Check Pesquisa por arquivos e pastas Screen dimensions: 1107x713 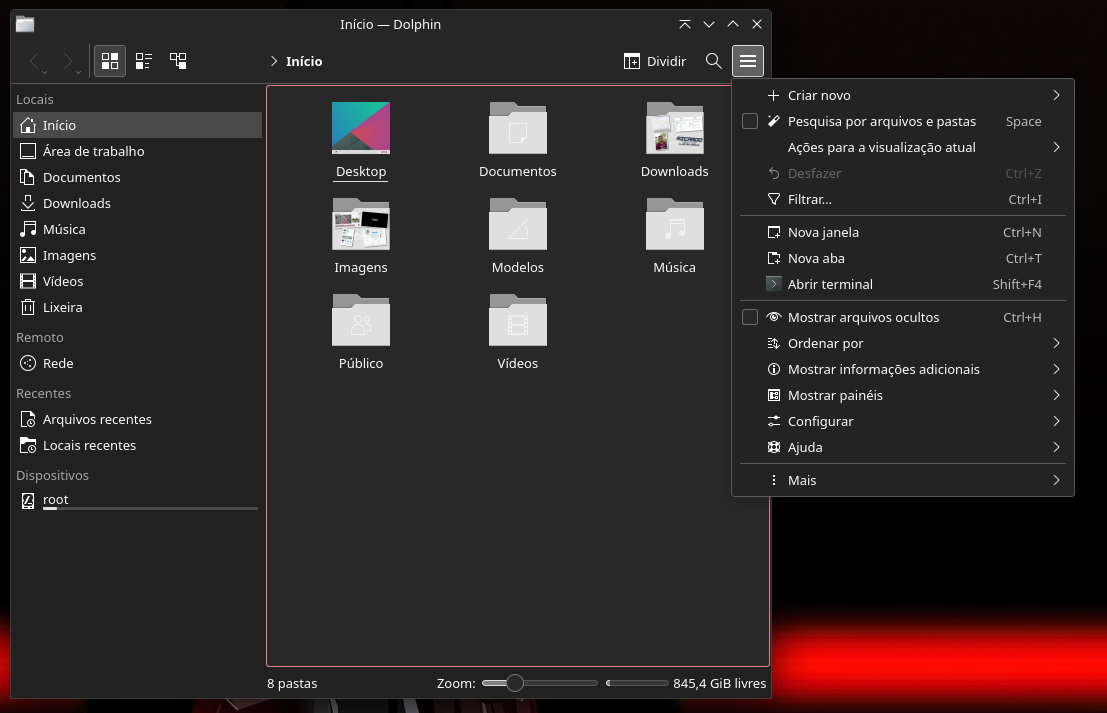750,121
